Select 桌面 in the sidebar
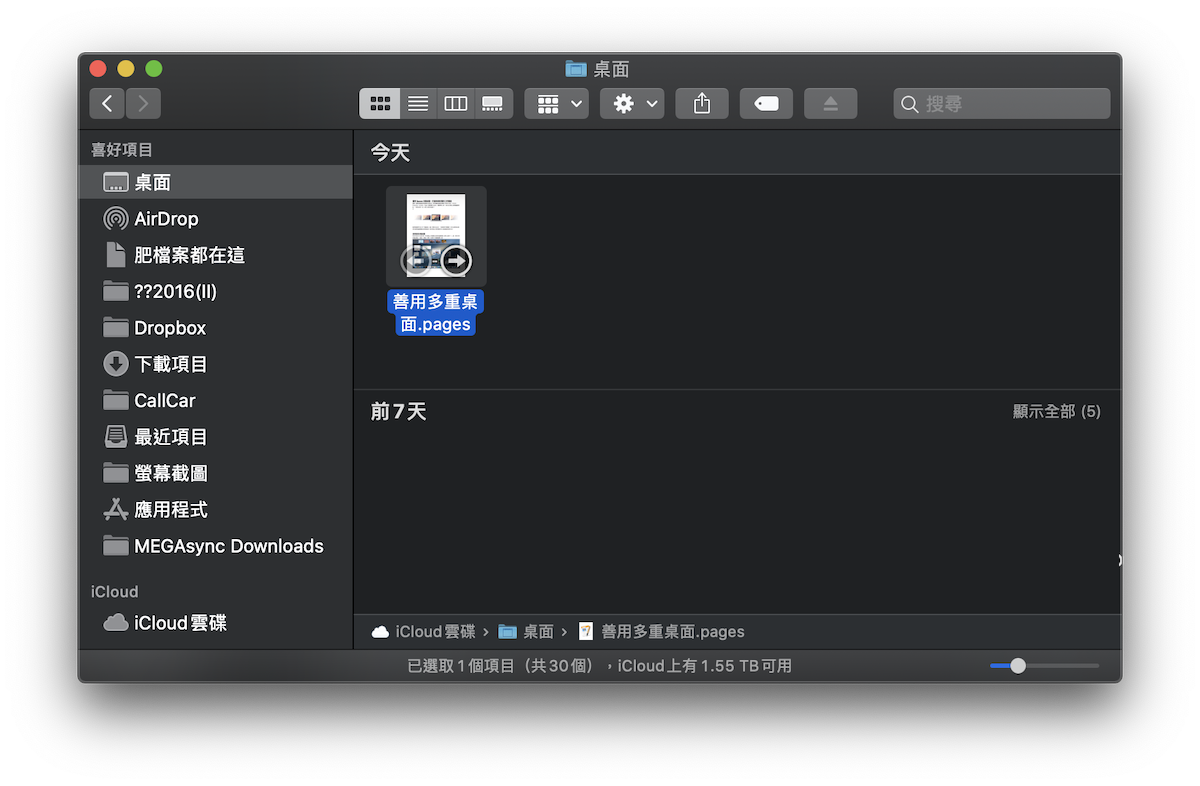Image resolution: width=1200 pixels, height=786 pixels. point(215,182)
